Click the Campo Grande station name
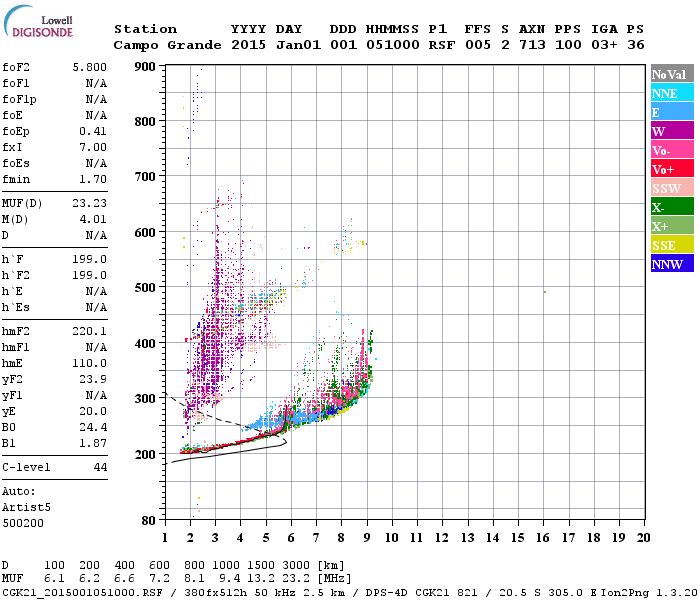The image size is (700, 600). point(167,45)
